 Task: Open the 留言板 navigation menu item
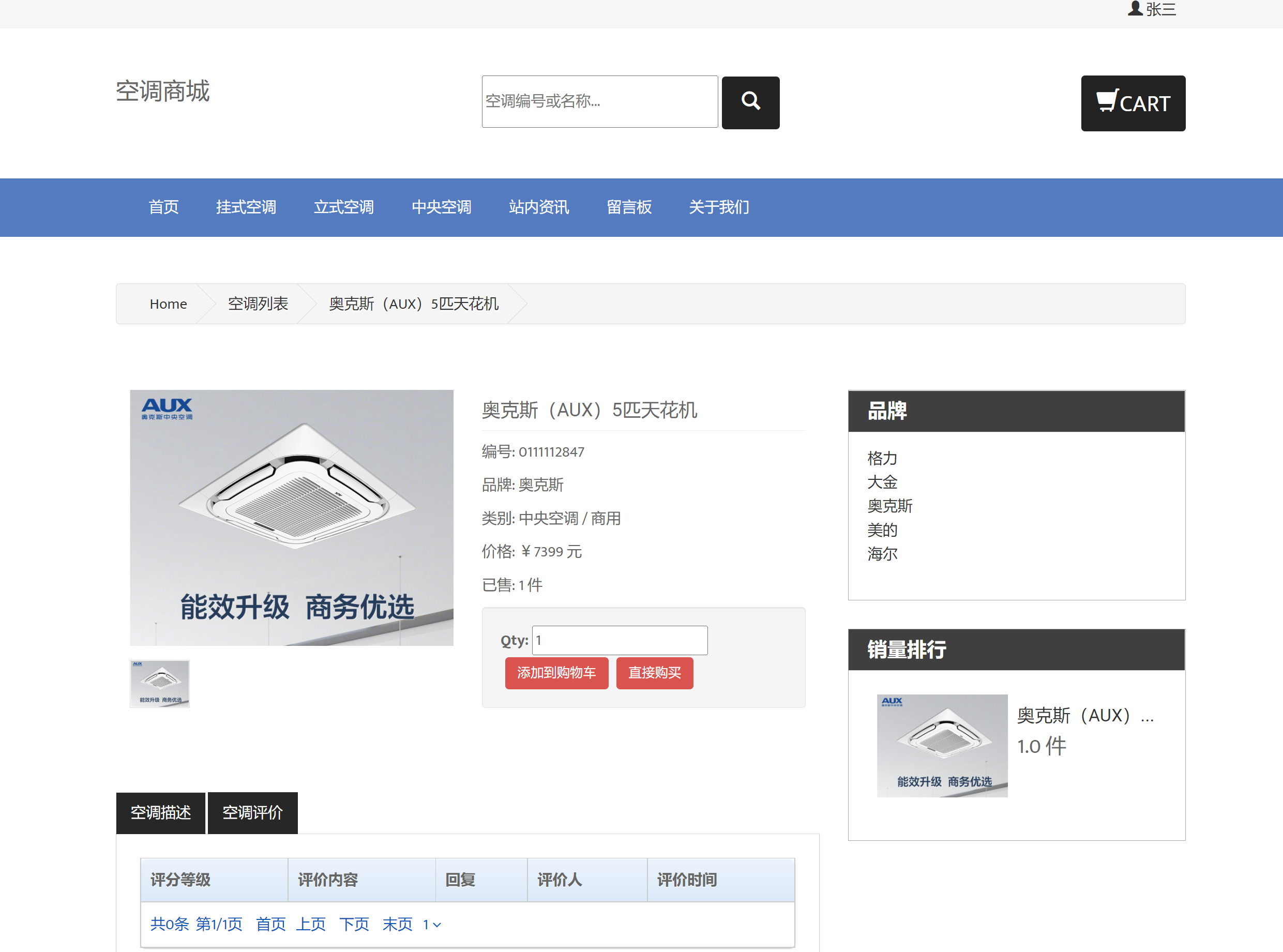tap(629, 207)
